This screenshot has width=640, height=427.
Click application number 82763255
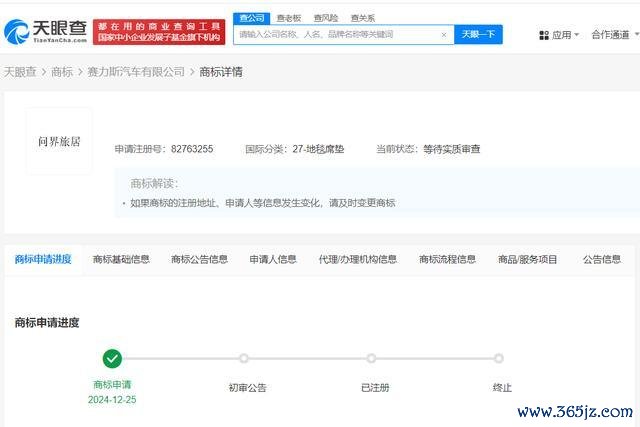192,149
